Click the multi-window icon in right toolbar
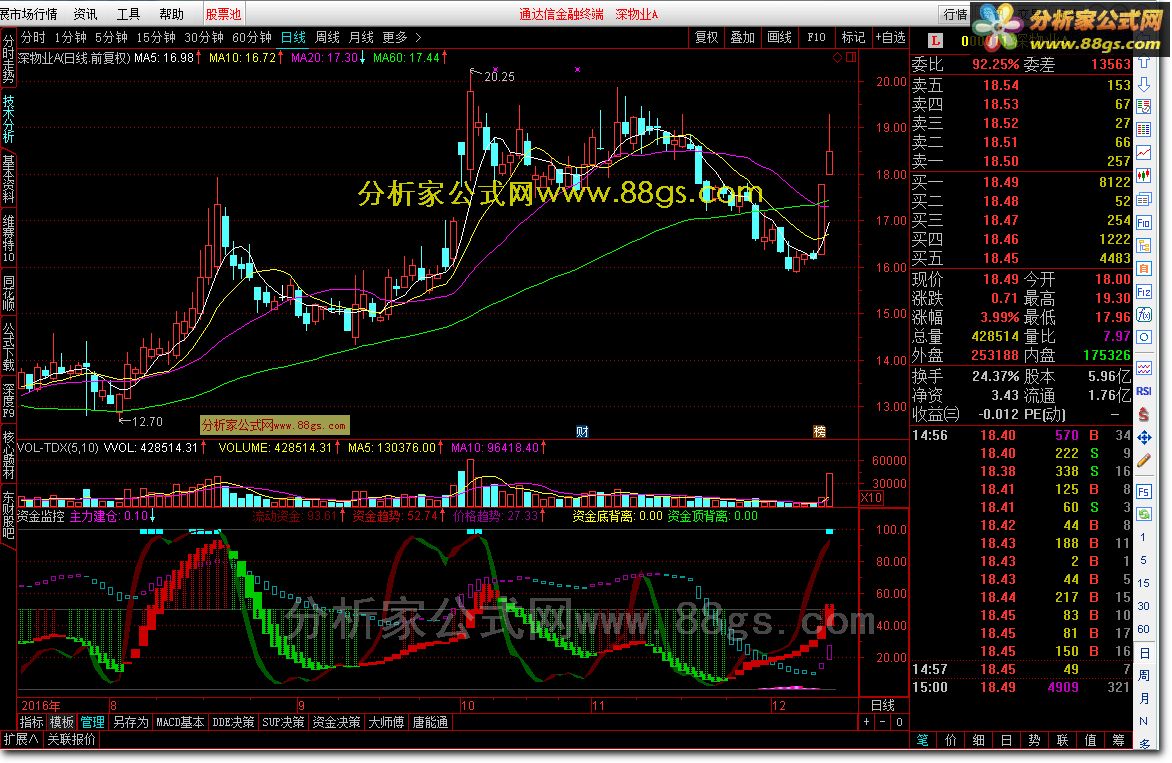This screenshot has width=1172, height=763. coord(1144,200)
